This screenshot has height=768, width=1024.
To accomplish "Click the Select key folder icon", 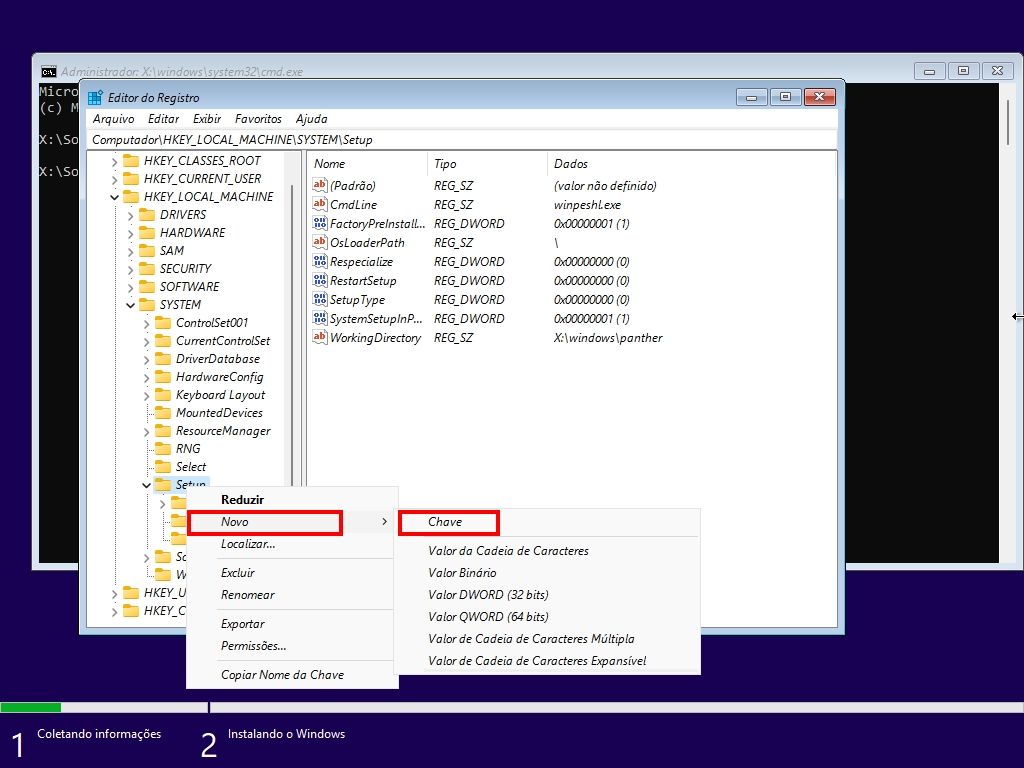I will [x=163, y=467].
